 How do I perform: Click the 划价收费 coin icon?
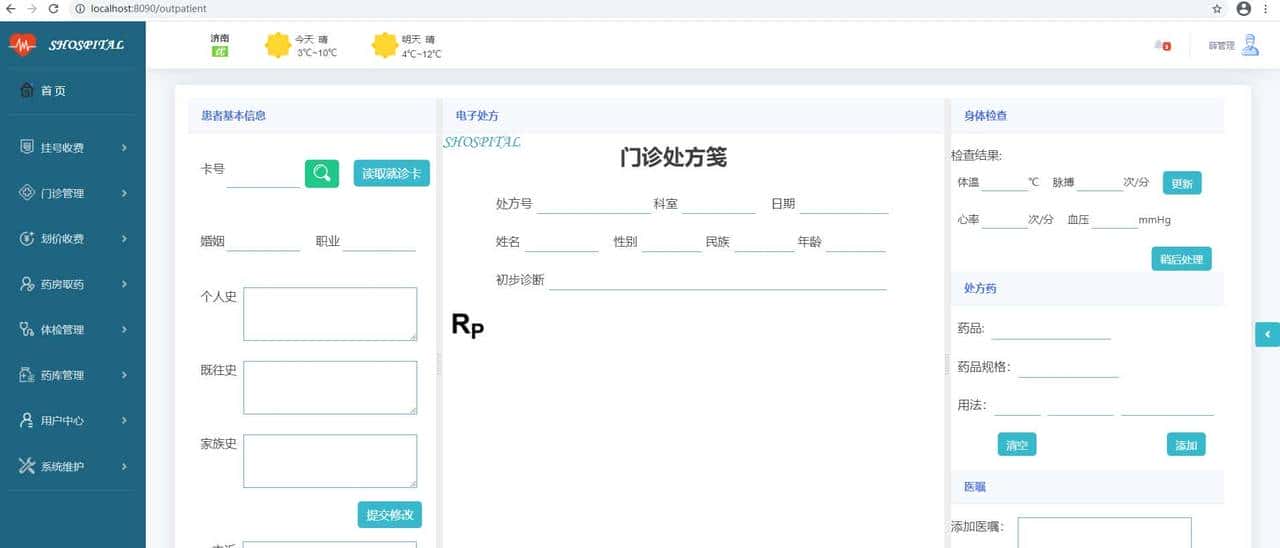click(x=27, y=239)
